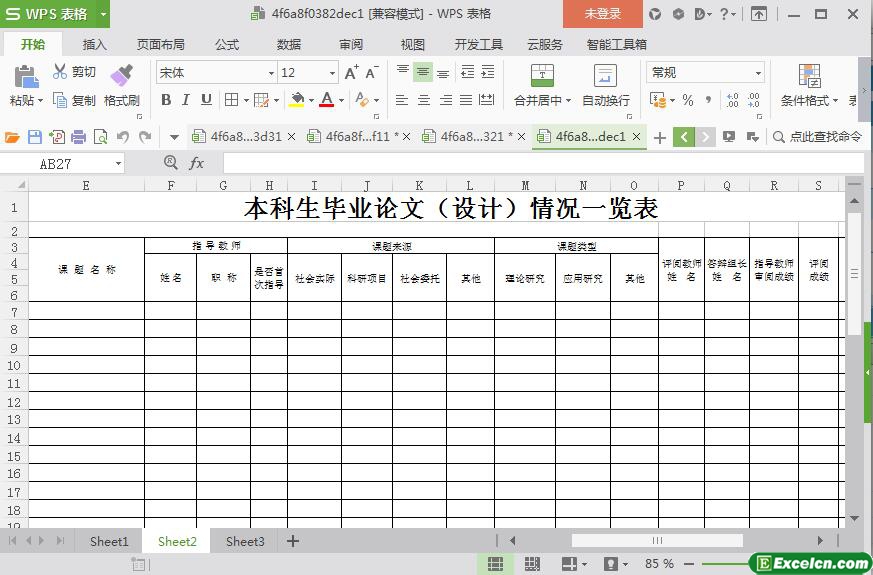Click the 未登录 login button
The width and height of the screenshot is (873, 575).
[603, 14]
